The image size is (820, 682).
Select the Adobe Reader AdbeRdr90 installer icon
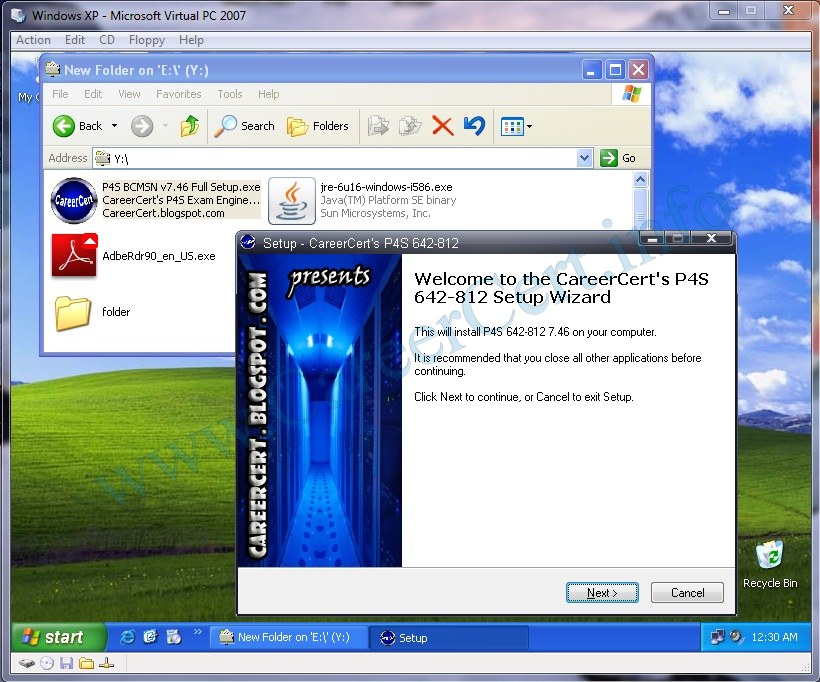click(74, 255)
